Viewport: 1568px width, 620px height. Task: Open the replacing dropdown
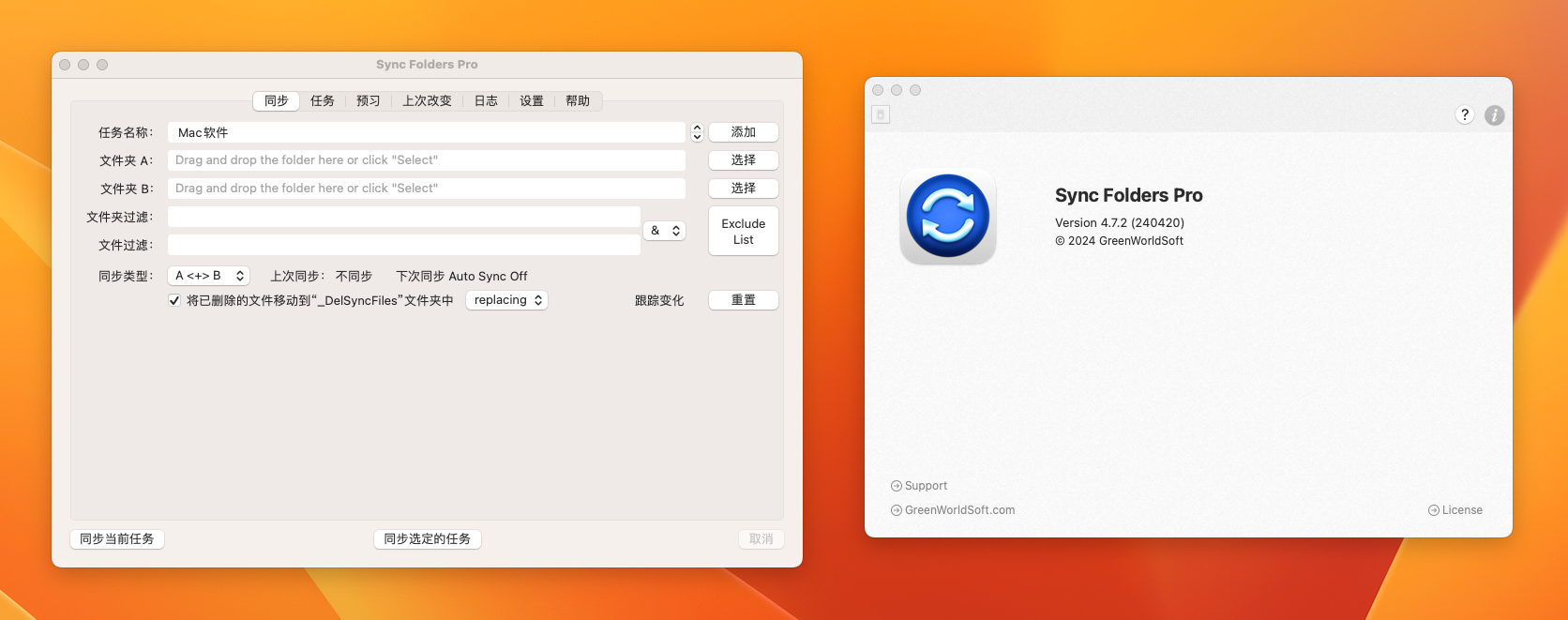point(507,300)
